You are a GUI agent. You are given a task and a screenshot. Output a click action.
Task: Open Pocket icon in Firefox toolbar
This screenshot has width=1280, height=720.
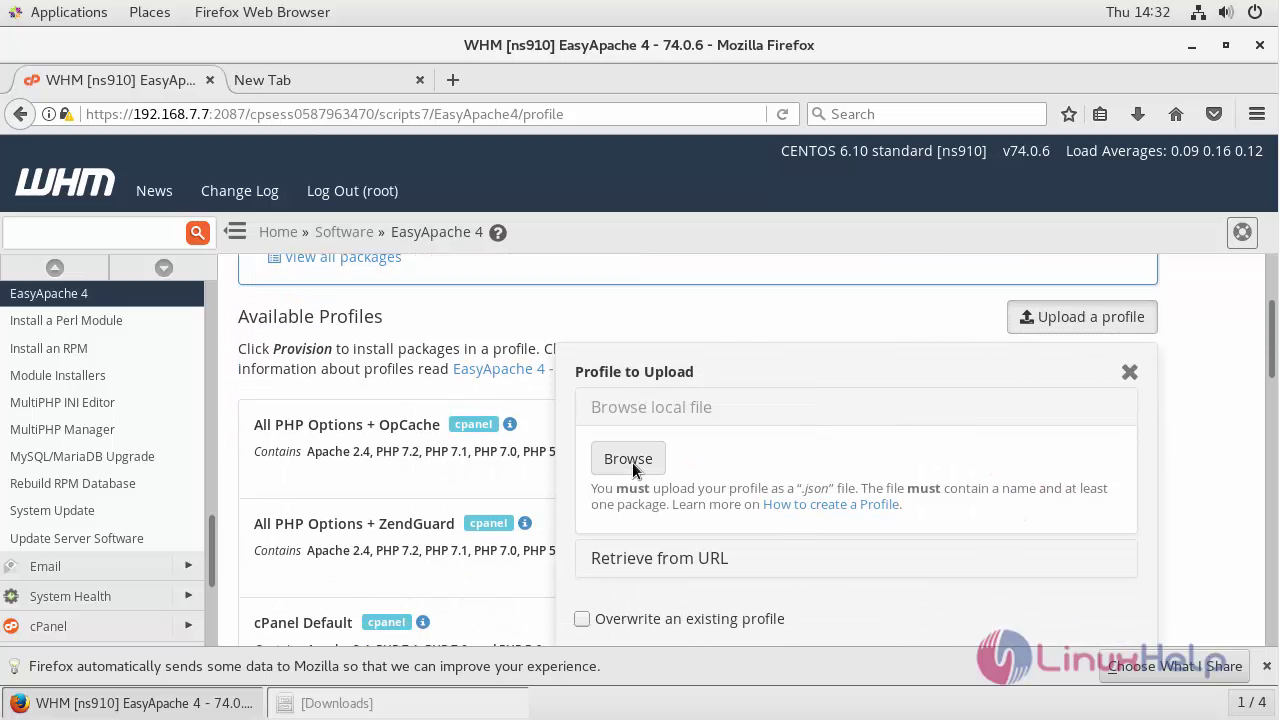point(1214,114)
